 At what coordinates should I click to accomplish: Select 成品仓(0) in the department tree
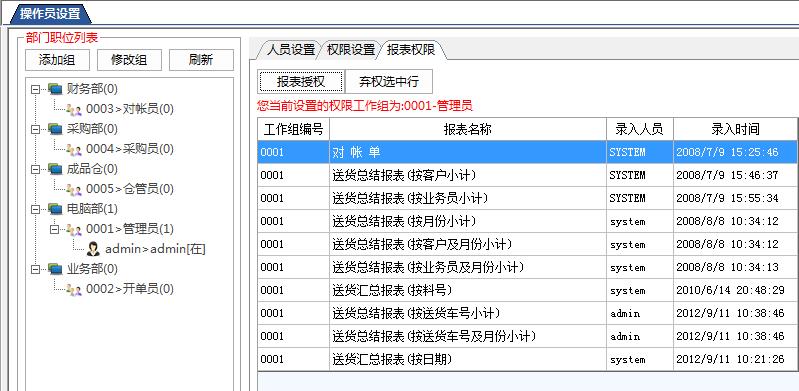(92, 169)
